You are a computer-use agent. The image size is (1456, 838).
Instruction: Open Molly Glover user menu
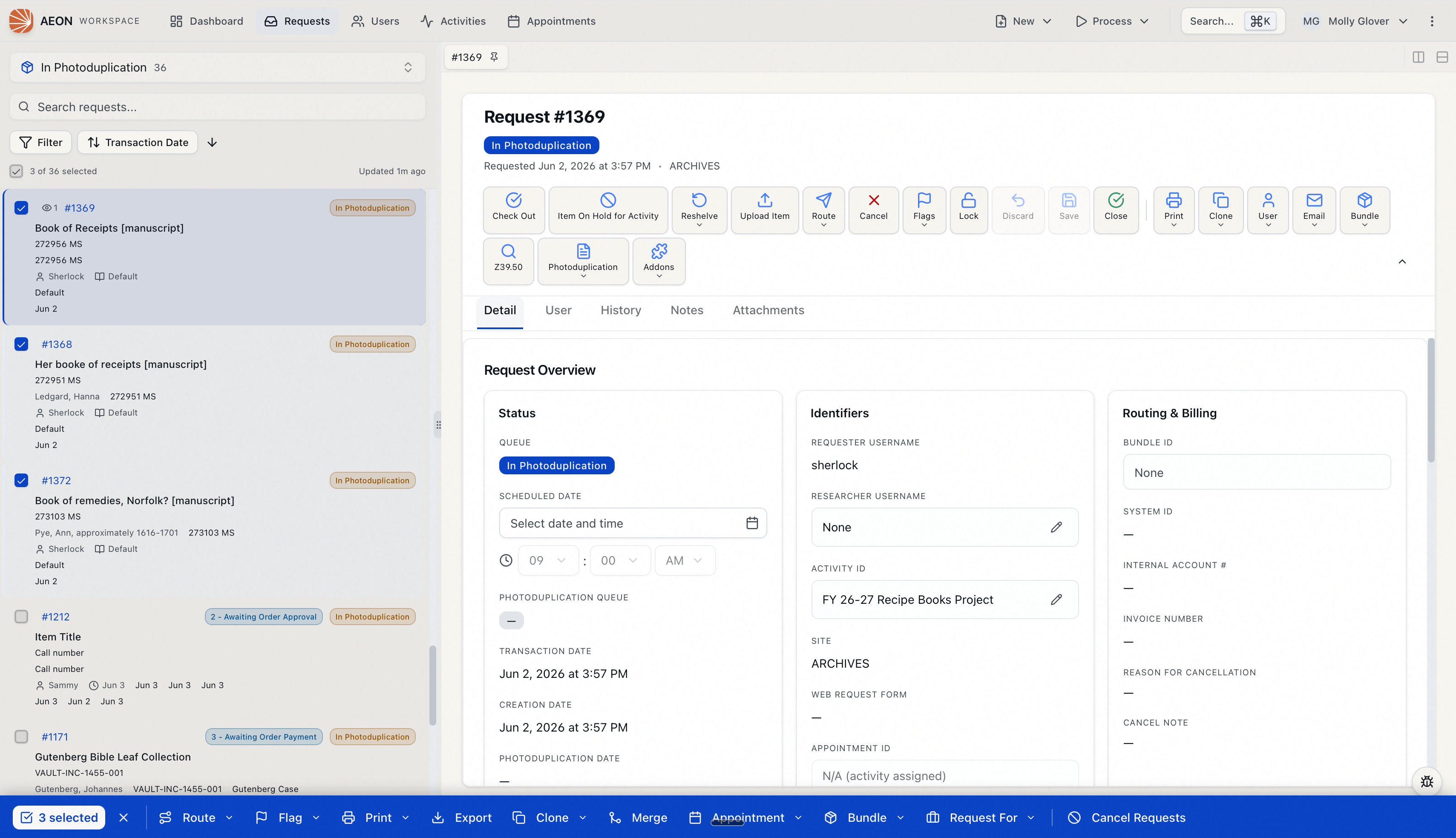(x=1356, y=21)
